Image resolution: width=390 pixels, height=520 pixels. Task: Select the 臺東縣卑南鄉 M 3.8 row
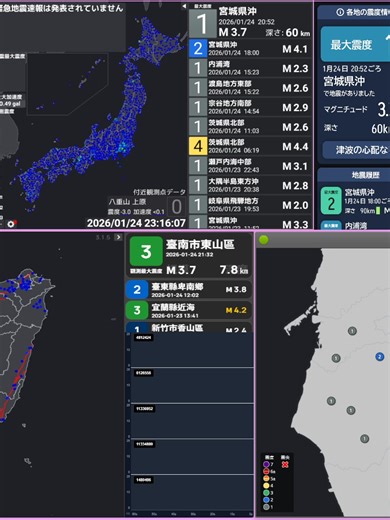188,290
